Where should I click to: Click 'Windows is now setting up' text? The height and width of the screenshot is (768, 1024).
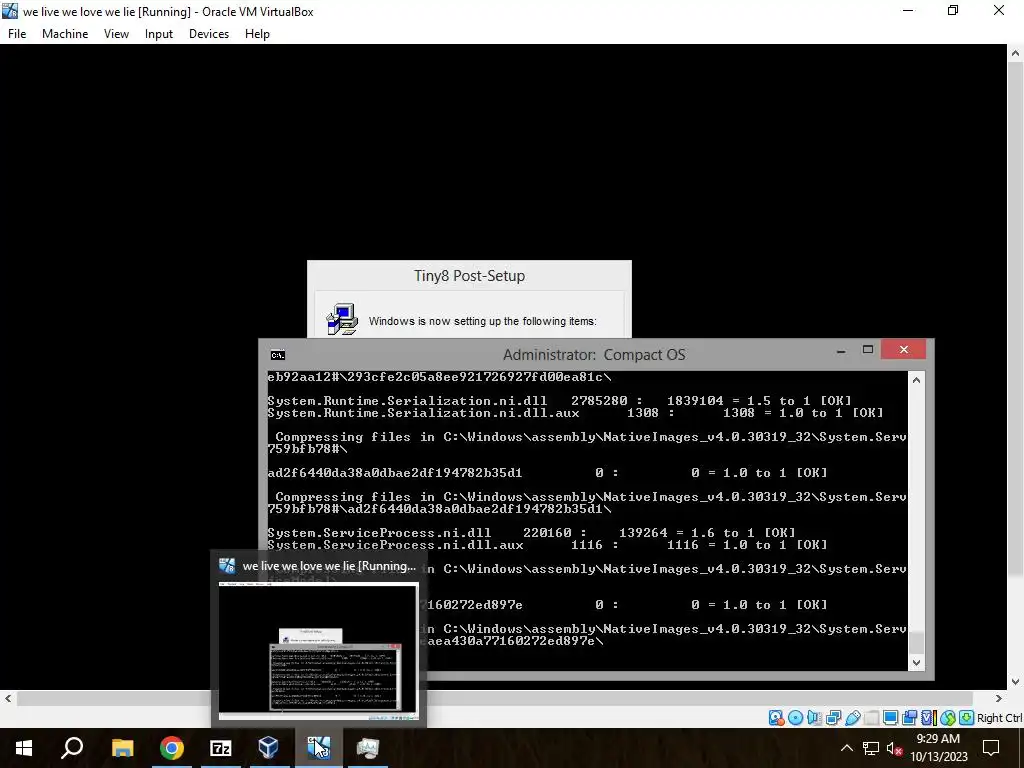point(483,321)
